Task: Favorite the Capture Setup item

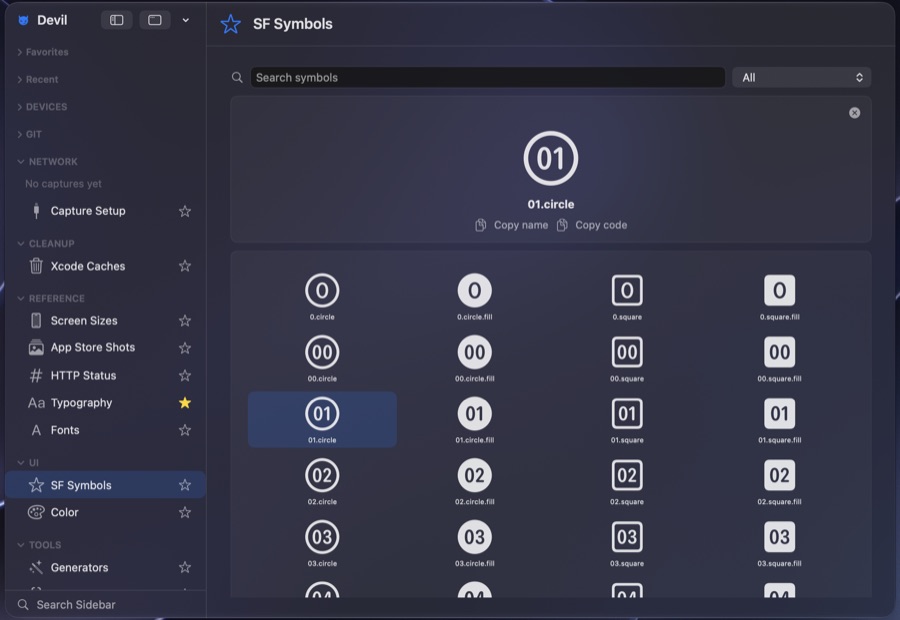Action: point(185,211)
